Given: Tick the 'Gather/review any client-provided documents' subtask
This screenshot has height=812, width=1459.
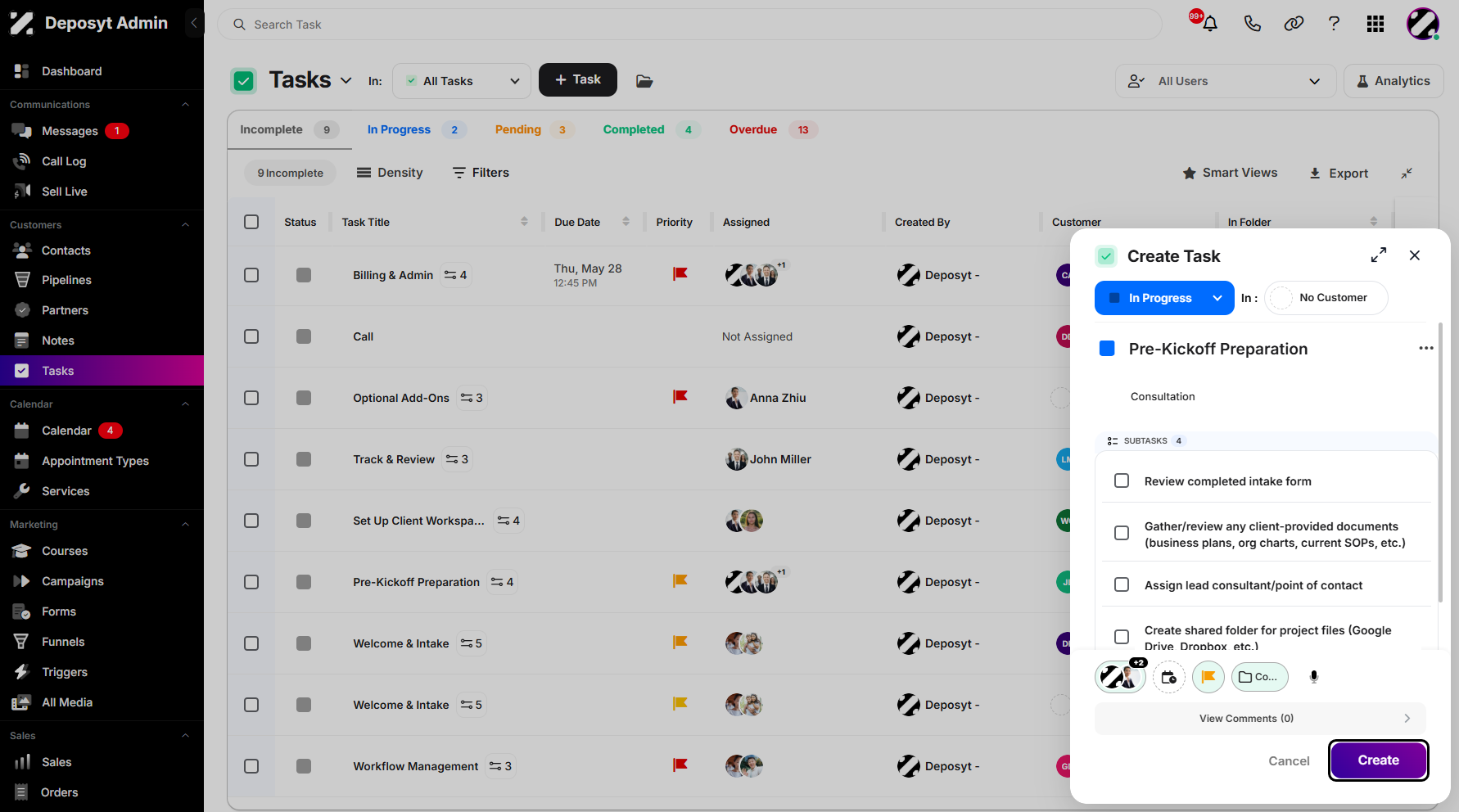Looking at the screenshot, I should (1122, 534).
